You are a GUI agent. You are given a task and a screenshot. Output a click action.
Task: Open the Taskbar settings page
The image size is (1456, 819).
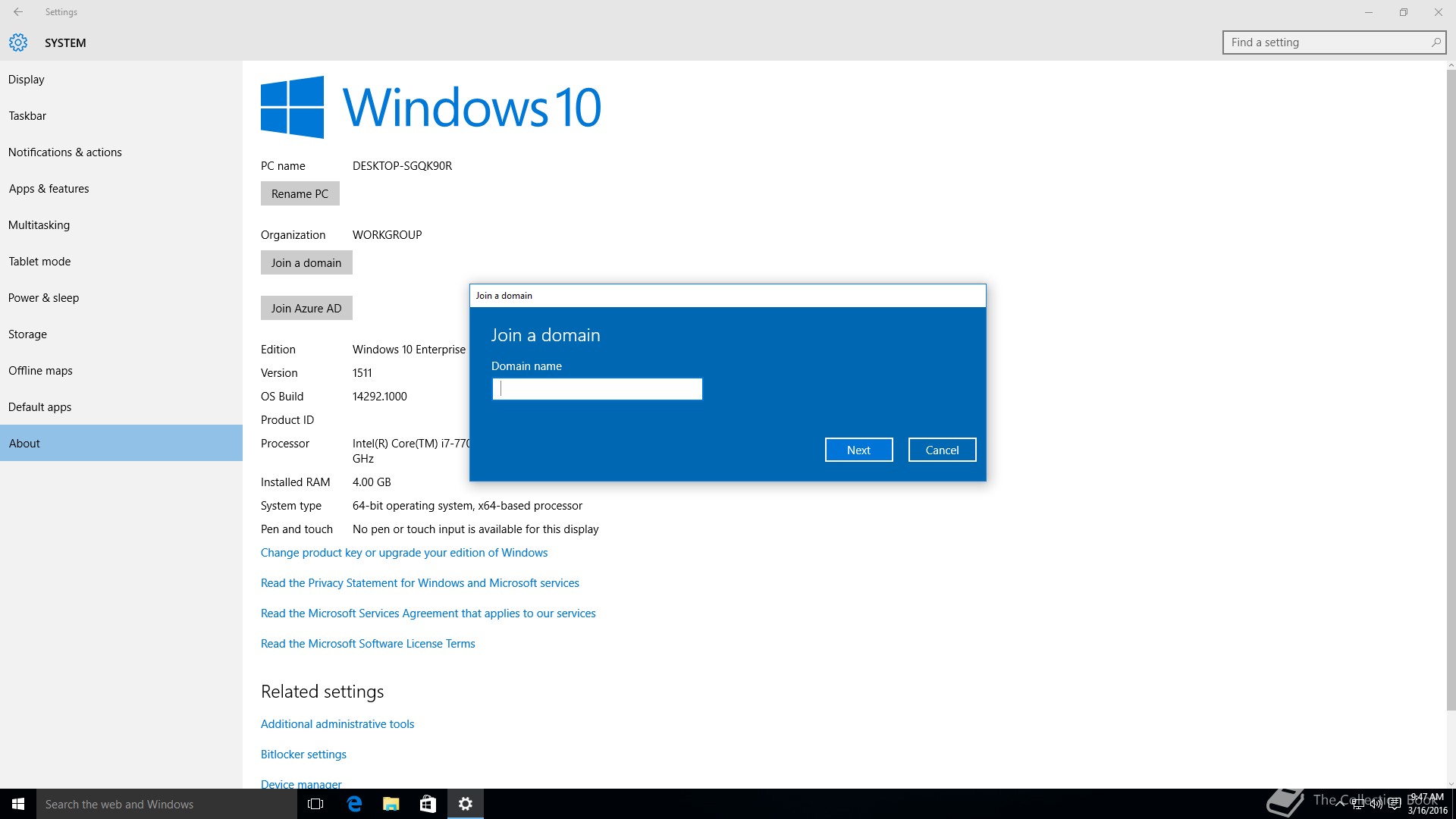click(121, 116)
